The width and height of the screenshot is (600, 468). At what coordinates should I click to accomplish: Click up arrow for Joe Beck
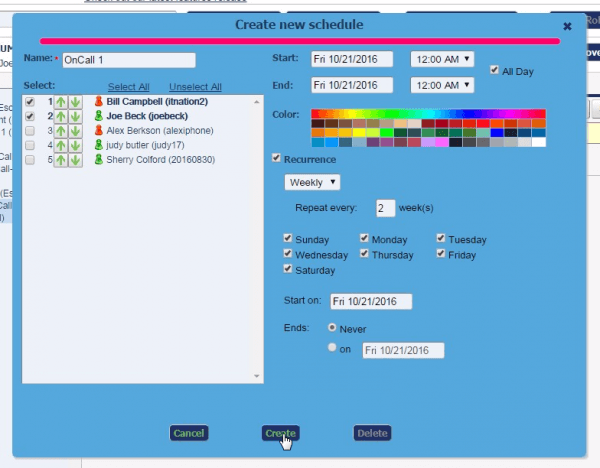[60, 116]
